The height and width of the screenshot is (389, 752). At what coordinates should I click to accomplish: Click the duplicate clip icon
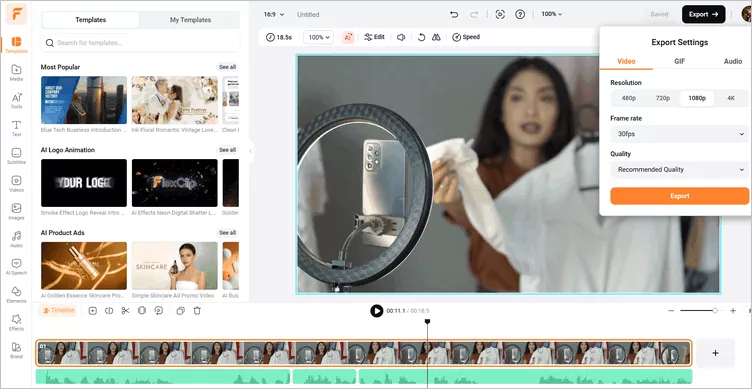pos(180,311)
